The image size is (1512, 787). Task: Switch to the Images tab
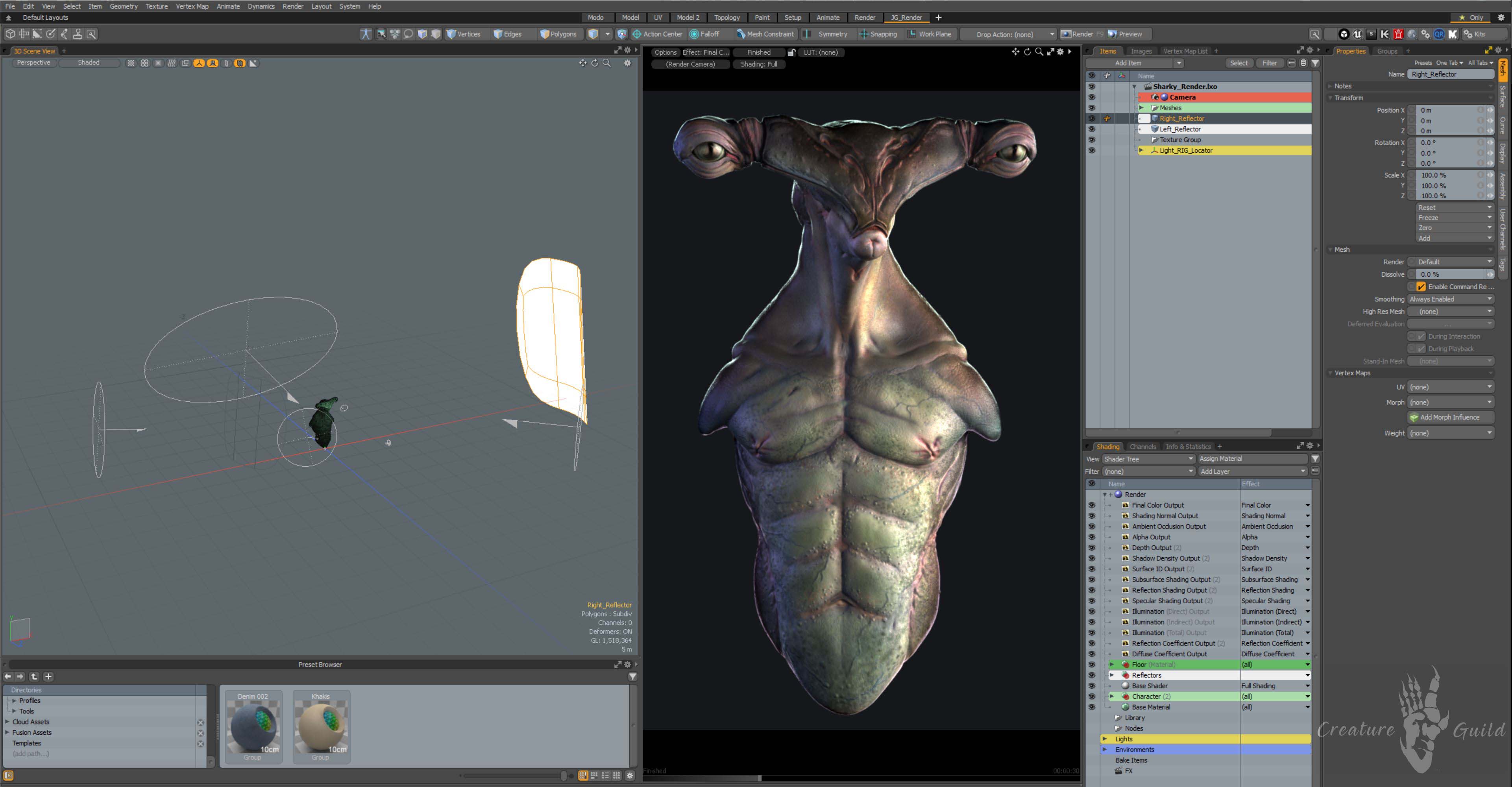pyautogui.click(x=1141, y=51)
